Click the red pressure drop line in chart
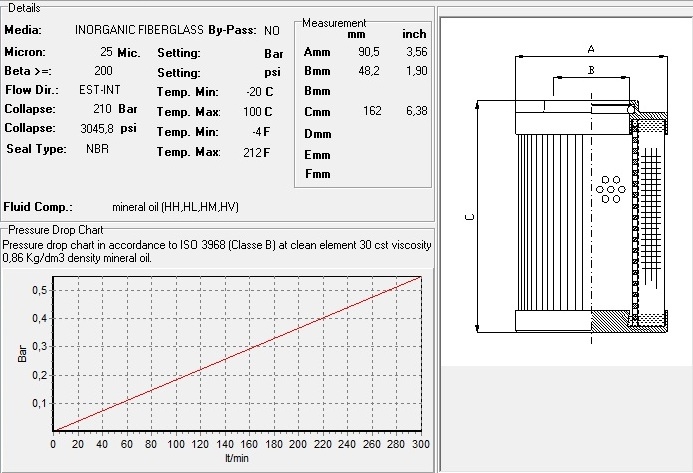 coord(237,354)
